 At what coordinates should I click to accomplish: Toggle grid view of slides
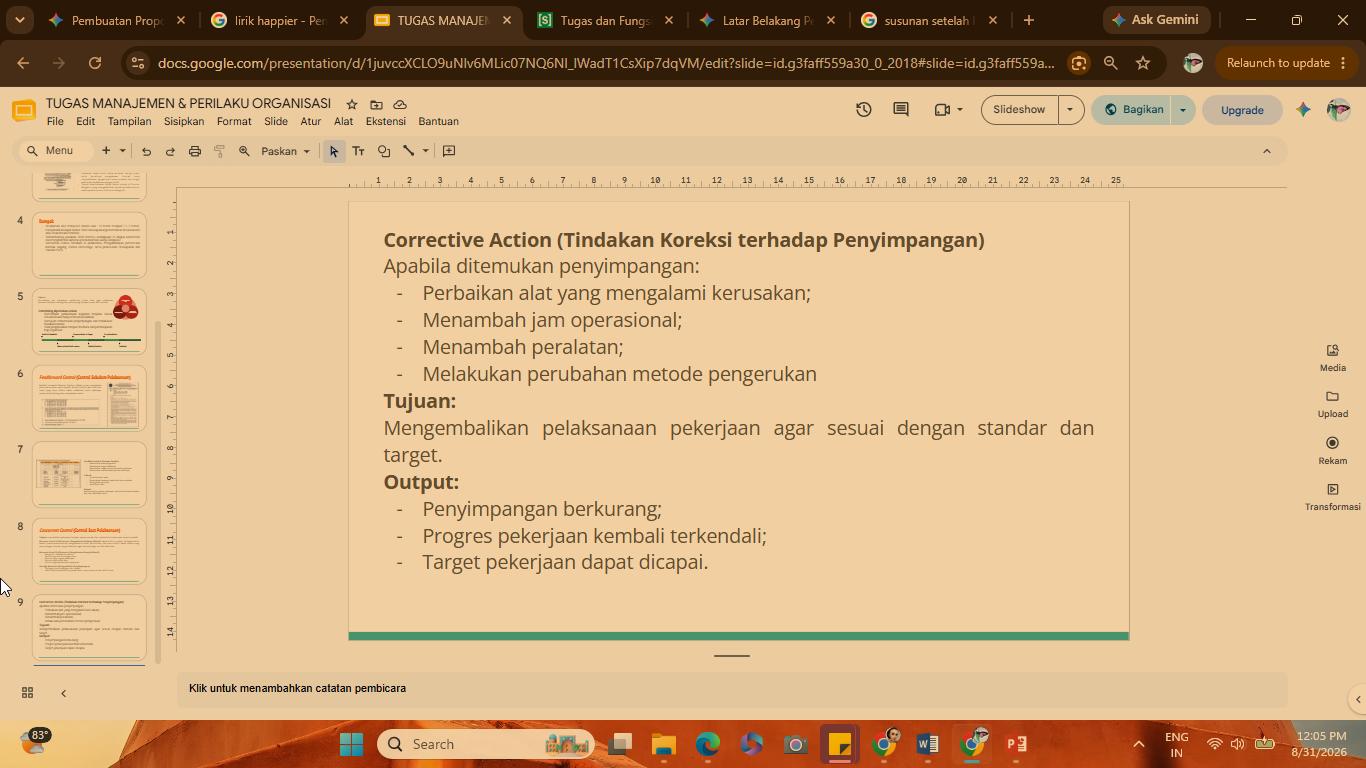27,692
